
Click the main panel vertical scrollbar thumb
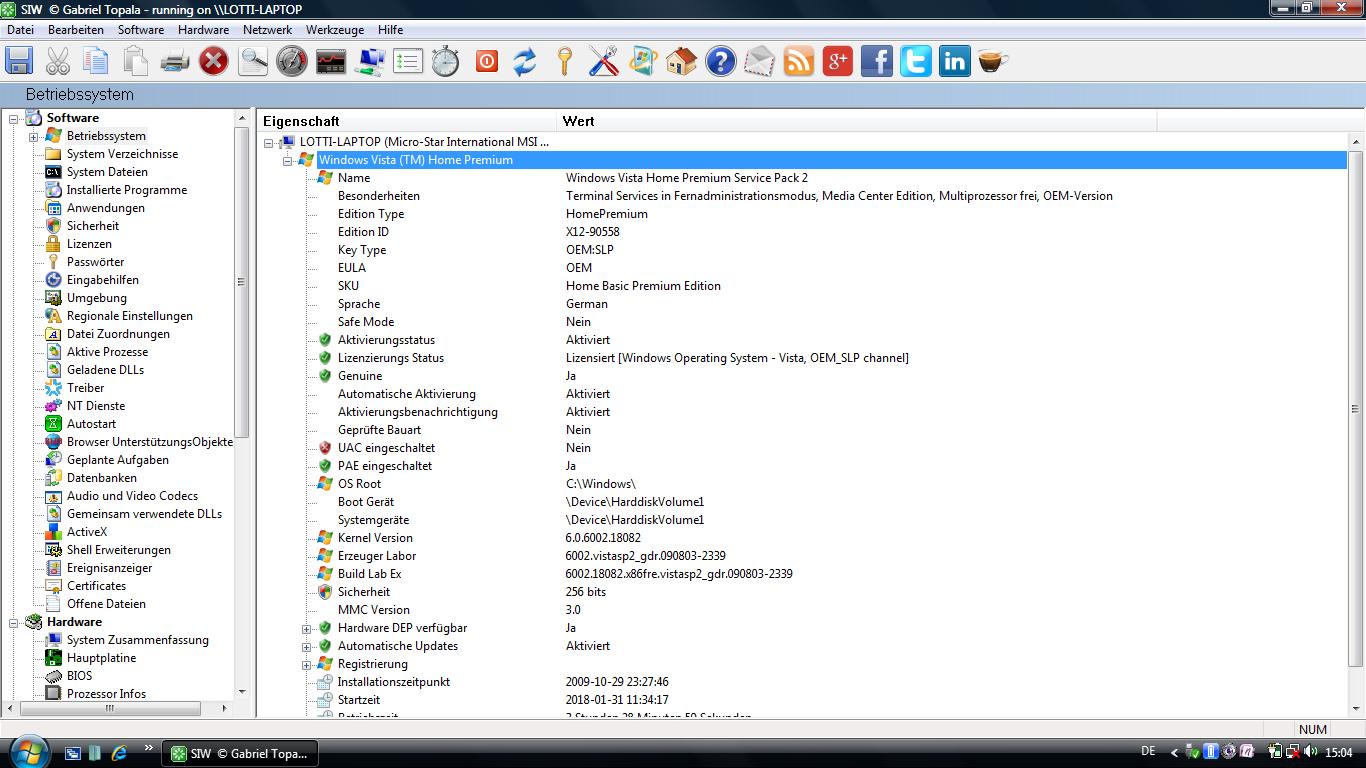1355,409
